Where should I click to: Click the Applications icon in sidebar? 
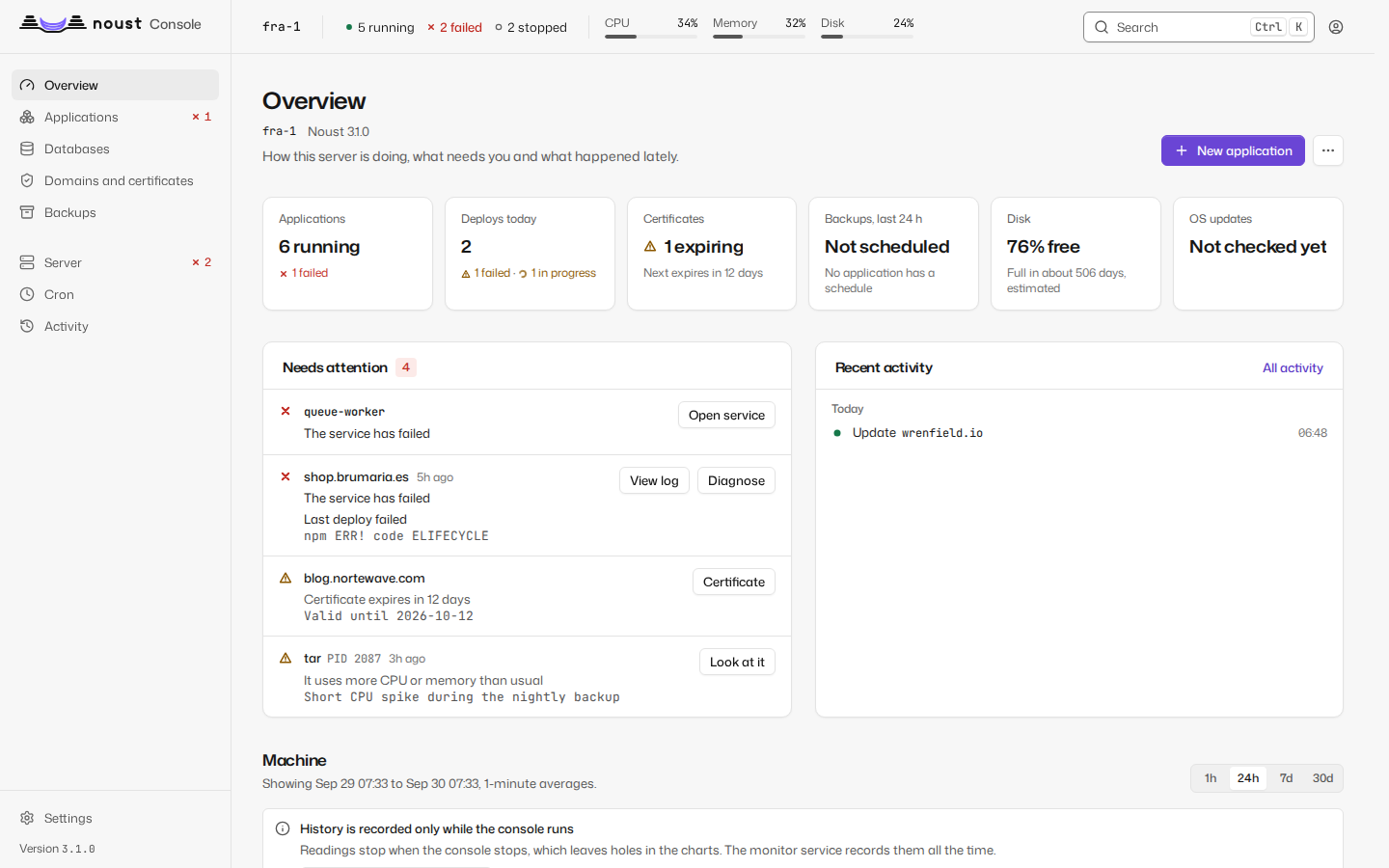[x=27, y=117]
